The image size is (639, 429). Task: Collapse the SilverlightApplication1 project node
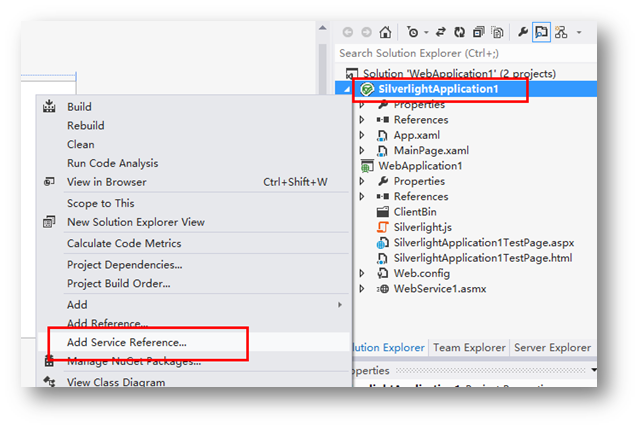pos(347,89)
